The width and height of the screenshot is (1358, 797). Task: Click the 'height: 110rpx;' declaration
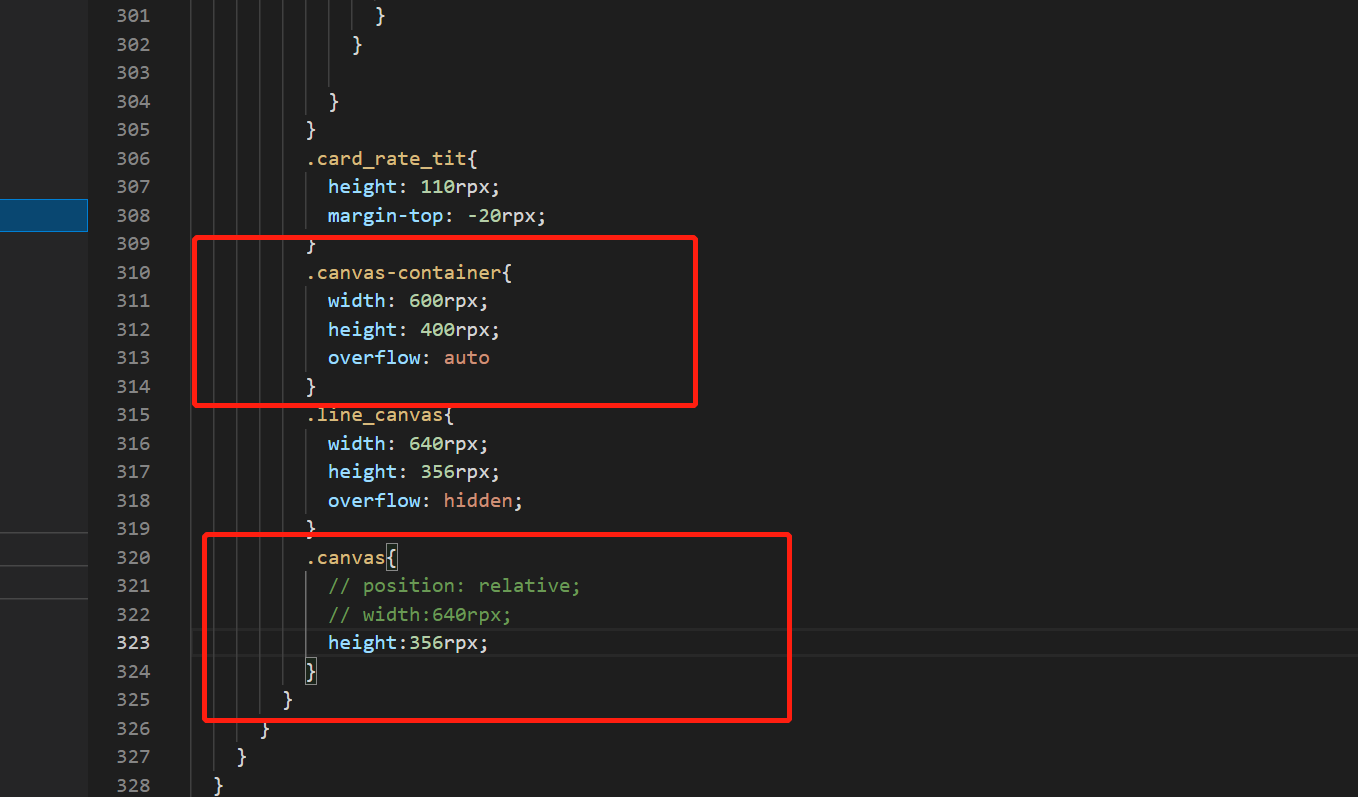413,186
